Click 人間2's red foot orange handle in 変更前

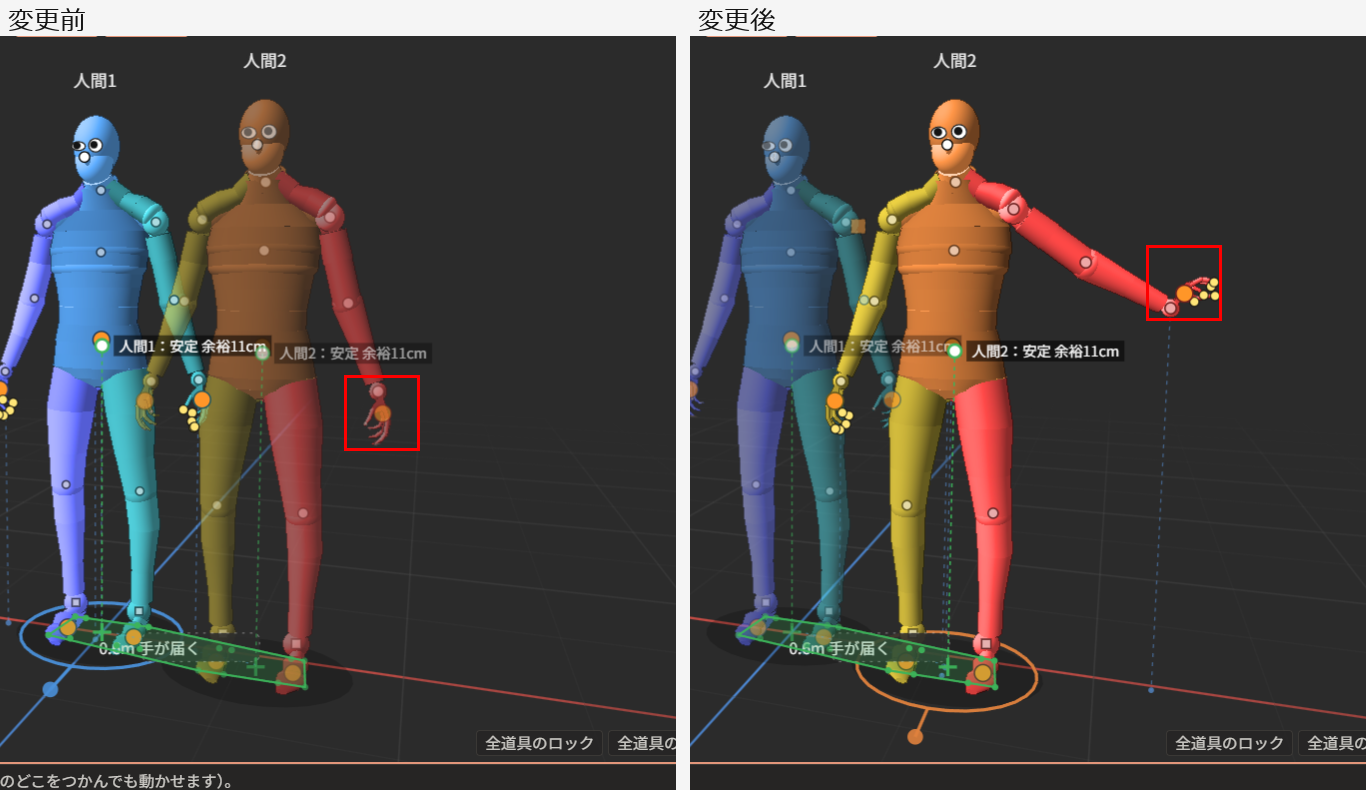[292, 673]
